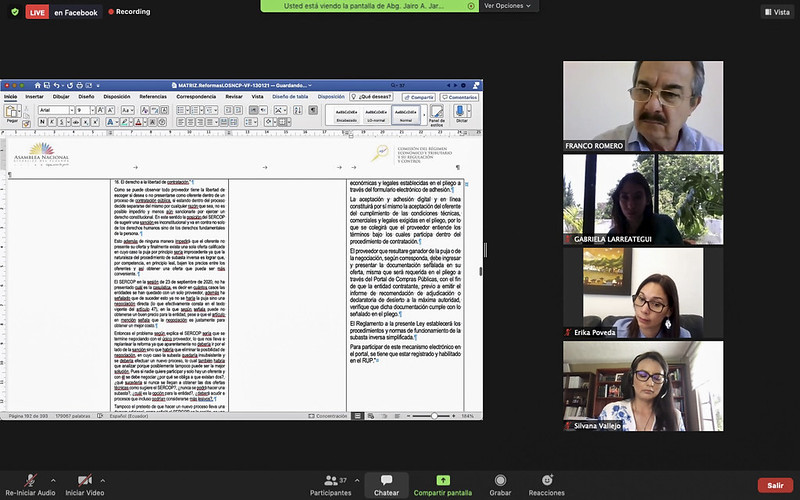The width and height of the screenshot is (800, 500).
Task: Open the Insertar ribbon tab
Action: [x=34, y=96]
